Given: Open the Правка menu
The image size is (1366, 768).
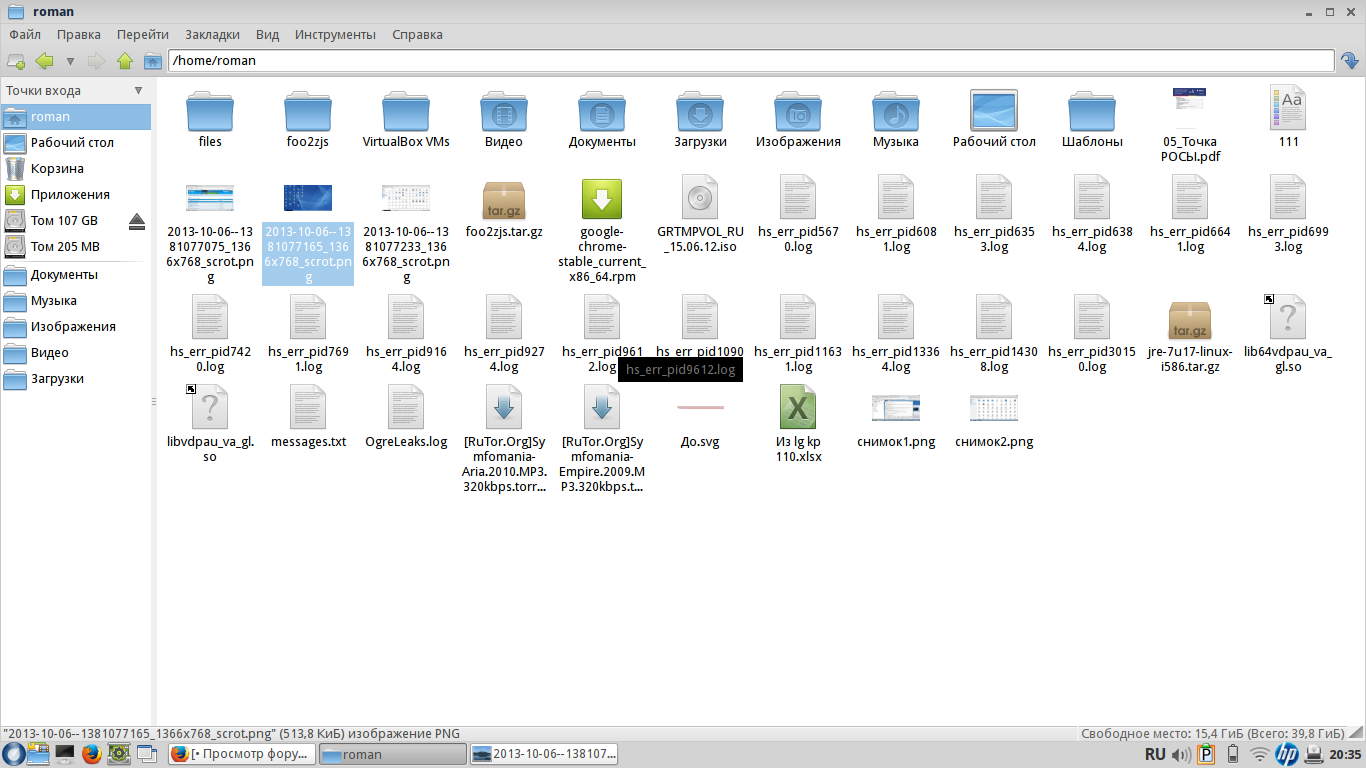Looking at the screenshot, I should tap(79, 34).
